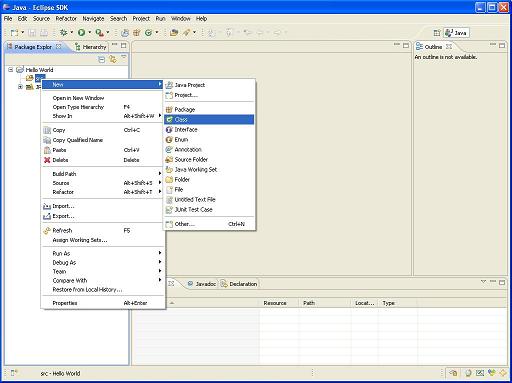Minimize the Package Explorer view
Viewport: 512px width, 383px height.
click(x=115, y=44)
